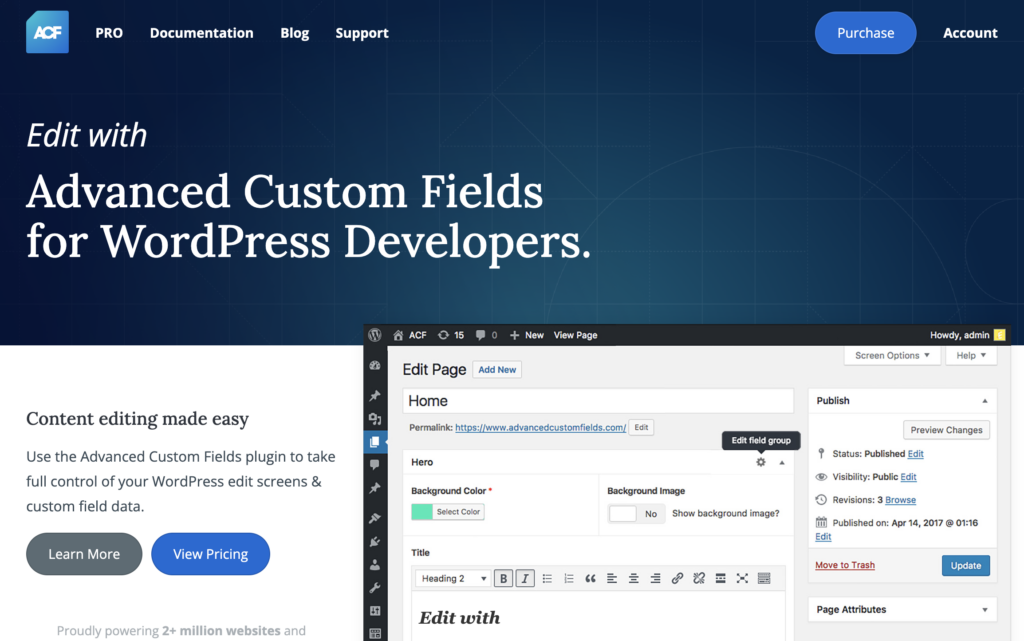Click the insert link icon in the editor
1024x641 pixels.
677,578
